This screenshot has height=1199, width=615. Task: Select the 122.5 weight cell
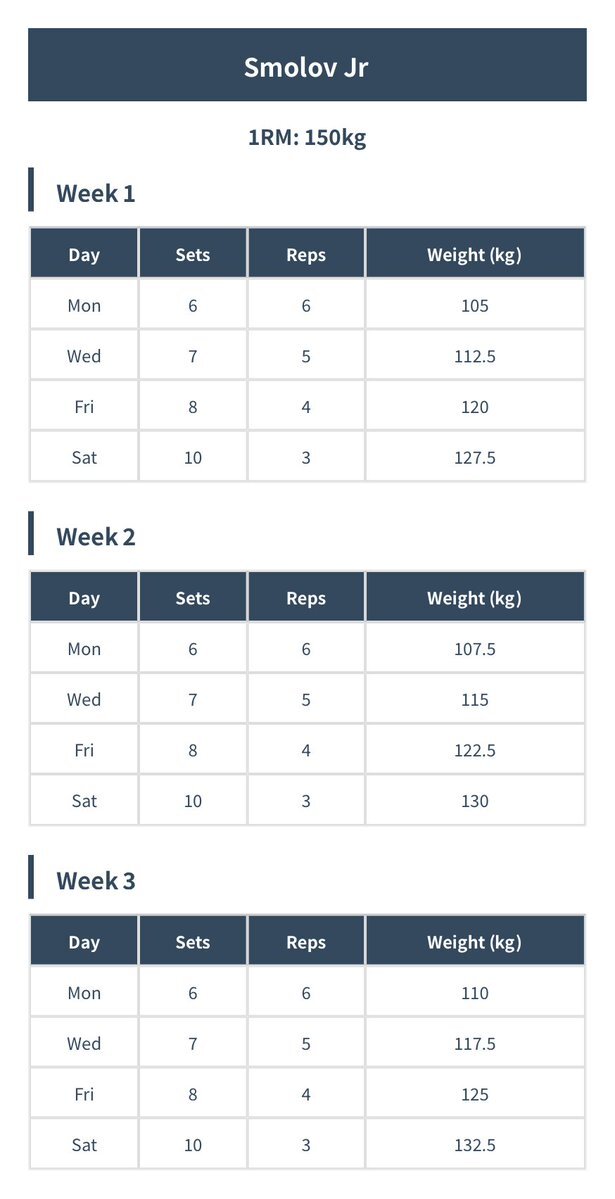(x=475, y=749)
